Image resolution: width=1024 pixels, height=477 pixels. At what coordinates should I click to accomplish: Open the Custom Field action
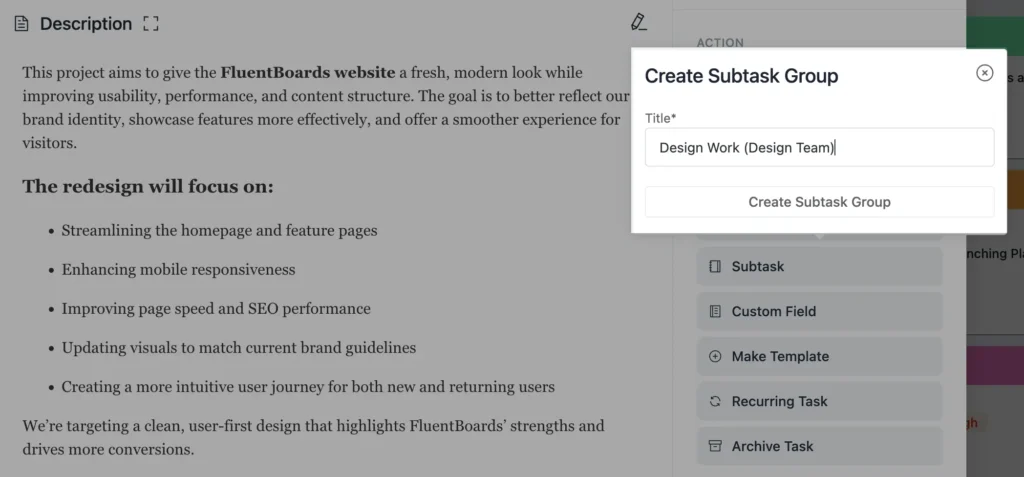(820, 311)
